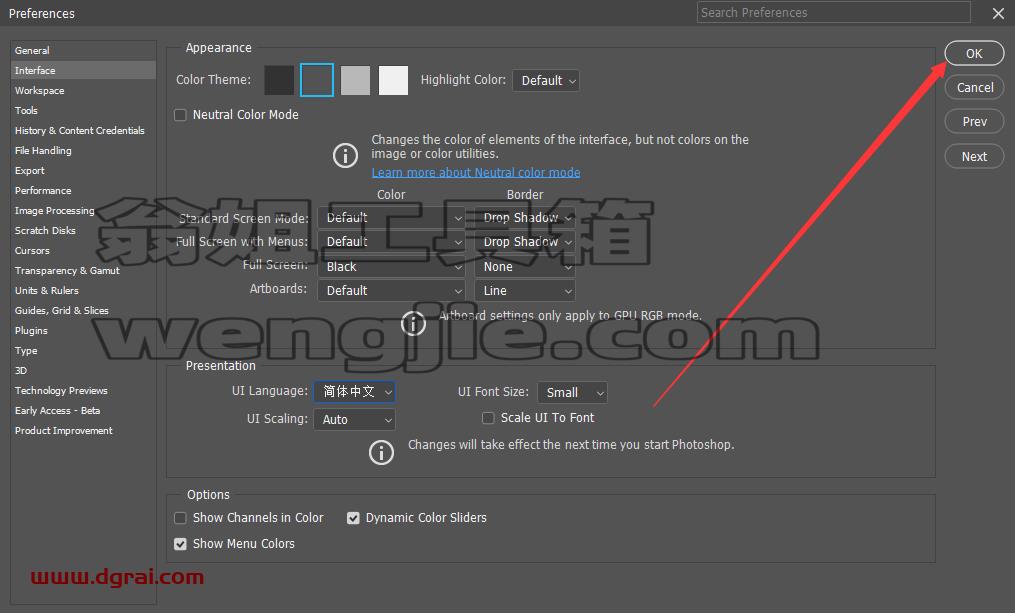Enable the Neutral Color Mode checkbox
This screenshot has width=1015, height=614.
click(181, 115)
